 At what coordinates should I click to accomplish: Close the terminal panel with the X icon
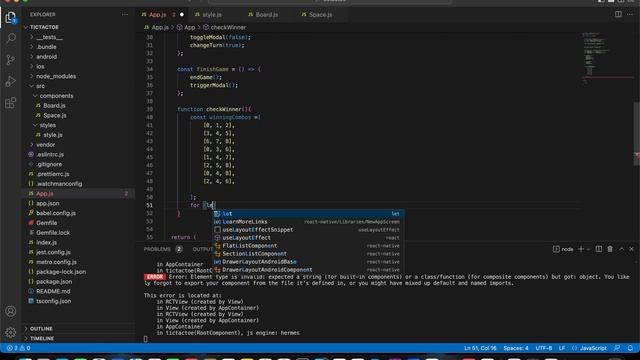click(x=631, y=249)
